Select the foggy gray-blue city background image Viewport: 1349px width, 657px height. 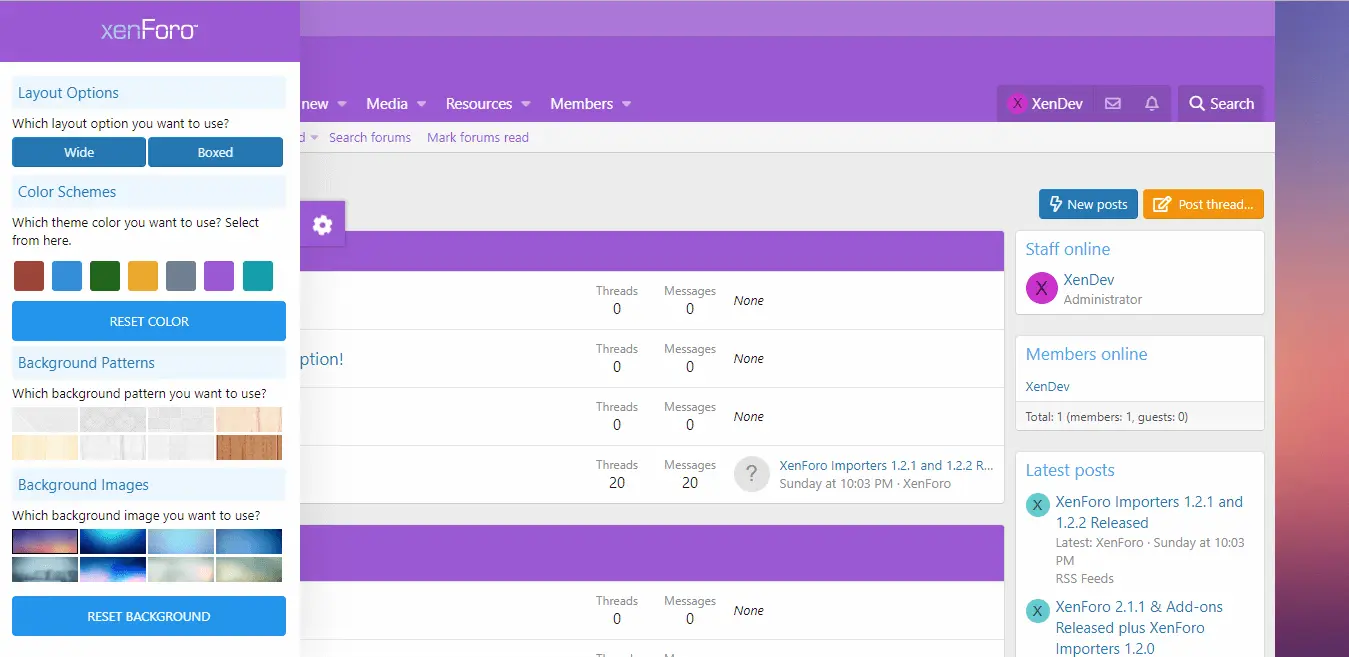pos(45,569)
